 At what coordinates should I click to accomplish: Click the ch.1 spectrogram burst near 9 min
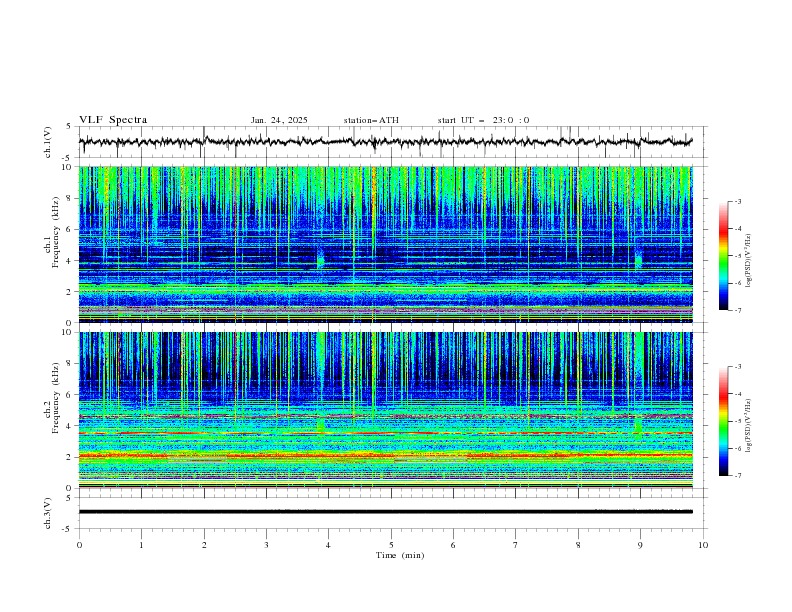click(638, 259)
